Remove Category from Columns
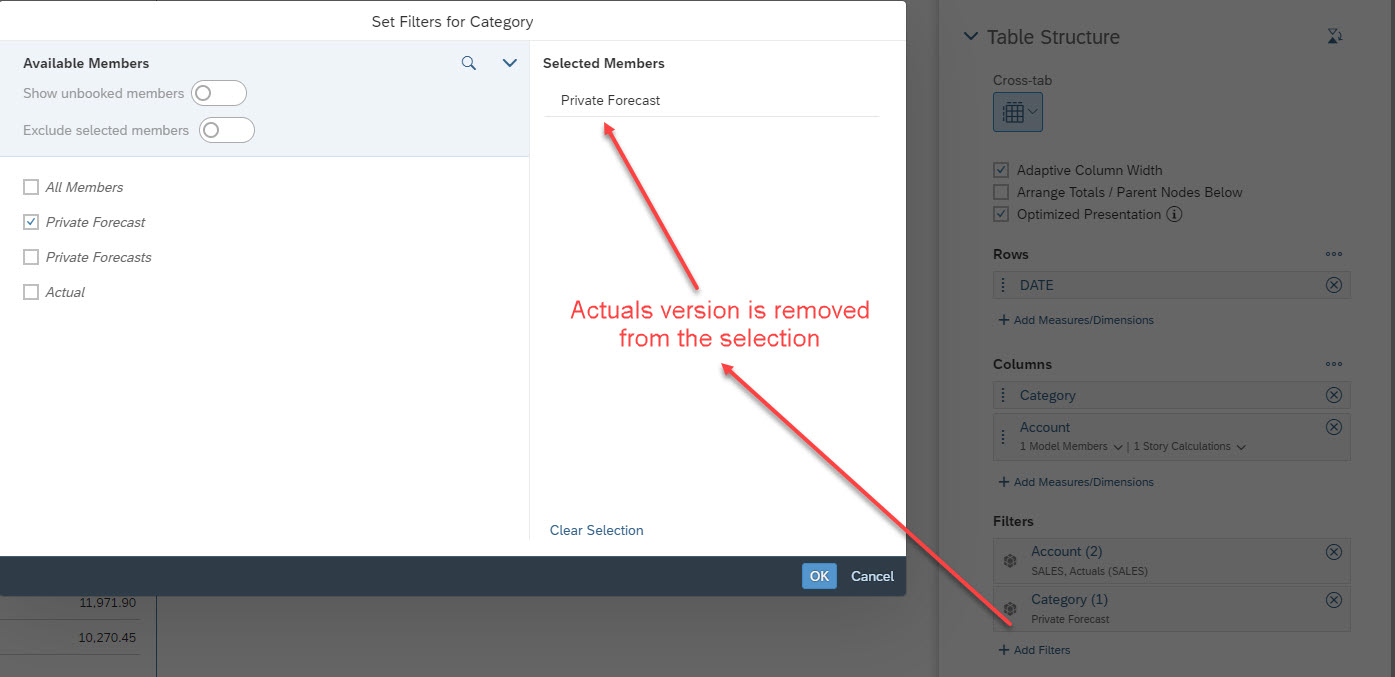The image size is (1395, 677). click(1333, 395)
